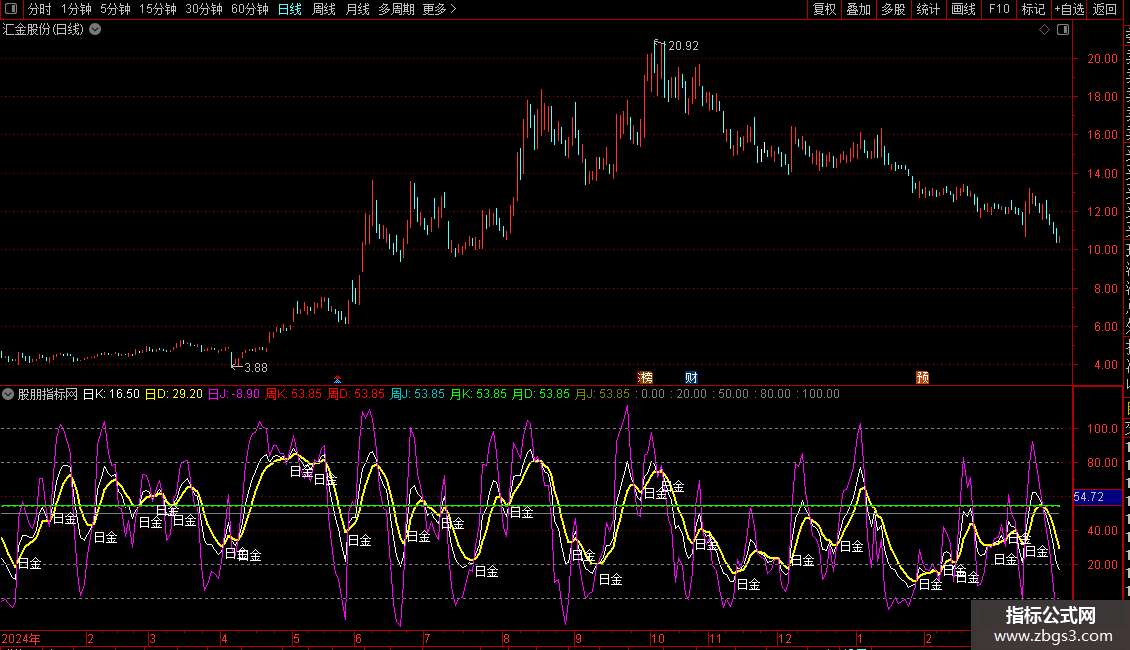
Task: Click the 预 forecast marker icon
Action: pos(922,377)
